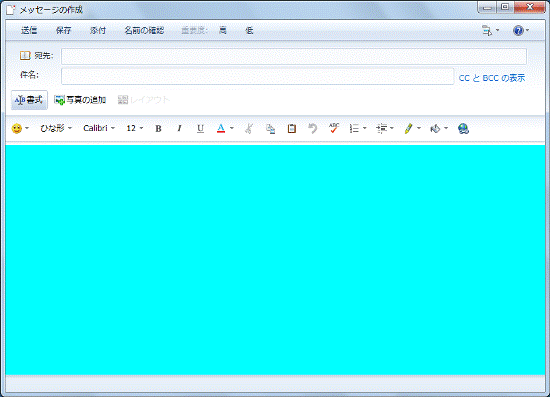
Task: Expand the highlighter color dropdown arrow
Action: coord(418,128)
